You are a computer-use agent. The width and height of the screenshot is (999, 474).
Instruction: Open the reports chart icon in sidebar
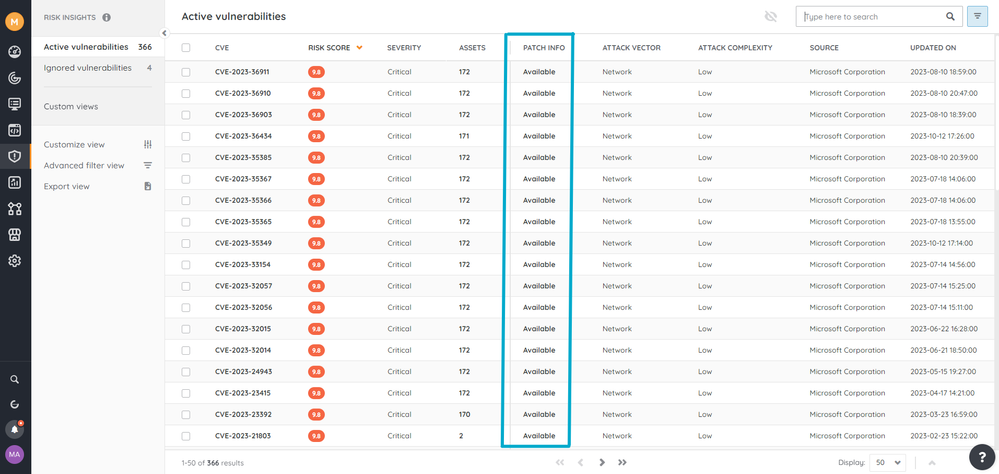(15, 182)
